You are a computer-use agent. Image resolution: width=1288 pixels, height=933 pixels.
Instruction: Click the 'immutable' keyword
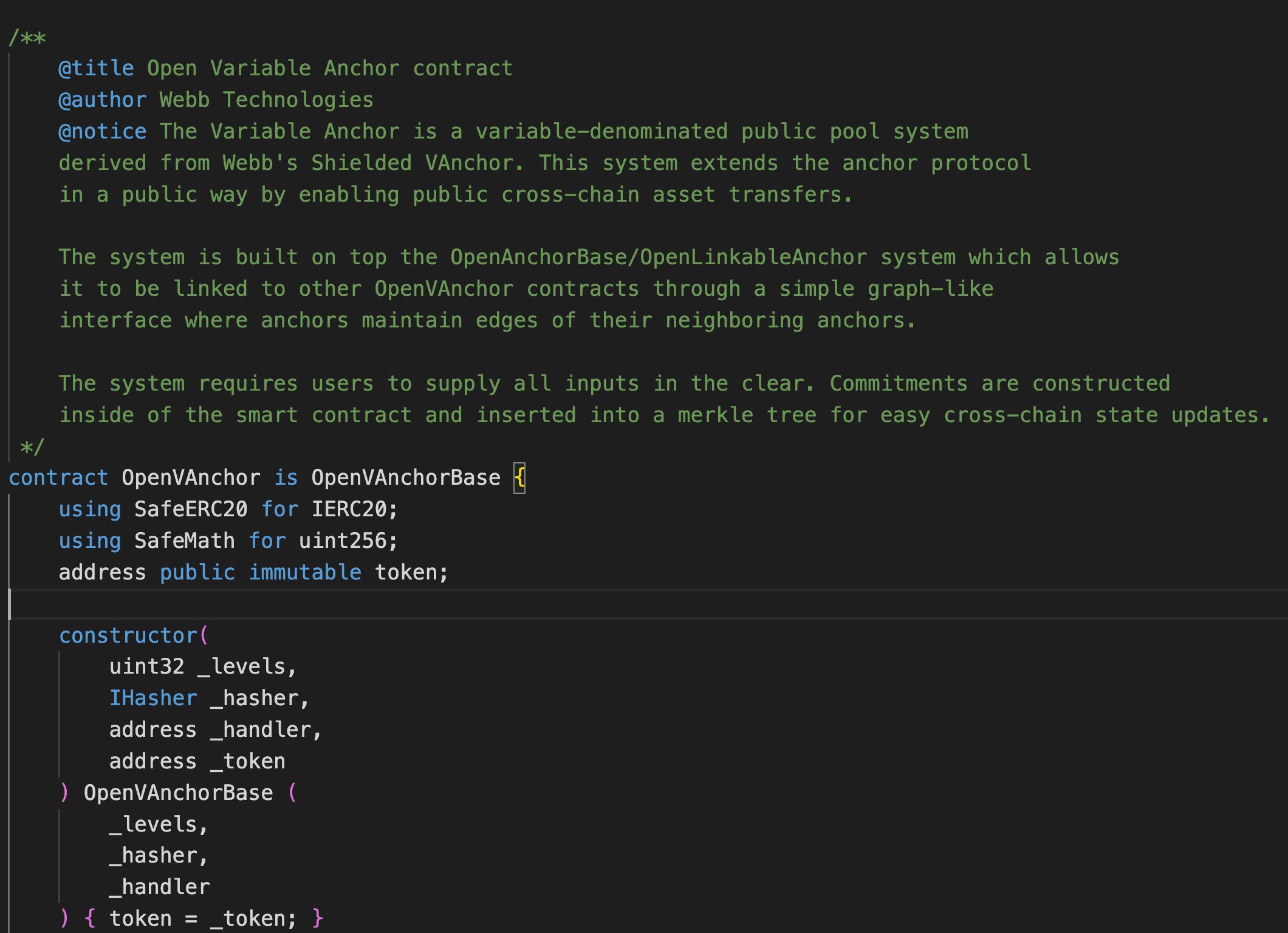click(305, 572)
